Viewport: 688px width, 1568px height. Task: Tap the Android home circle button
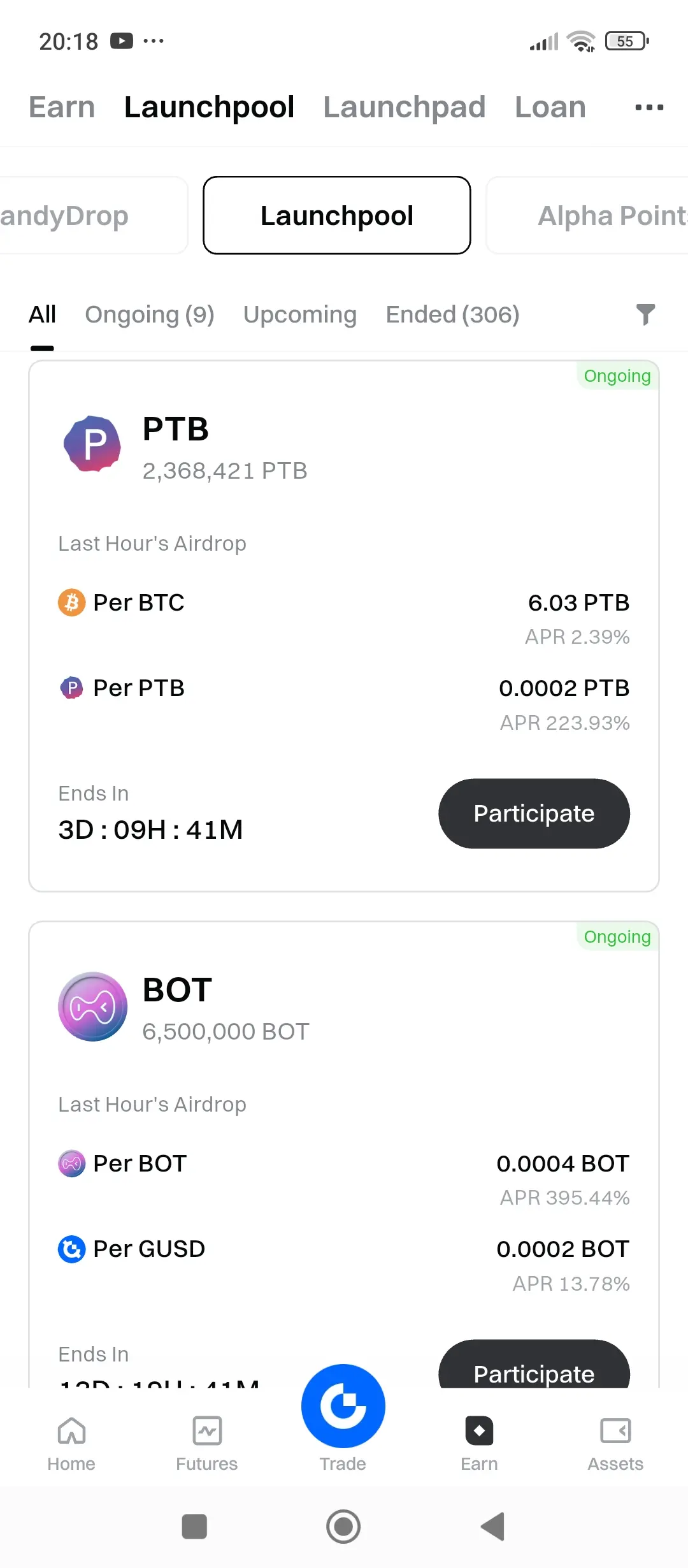(x=343, y=1527)
